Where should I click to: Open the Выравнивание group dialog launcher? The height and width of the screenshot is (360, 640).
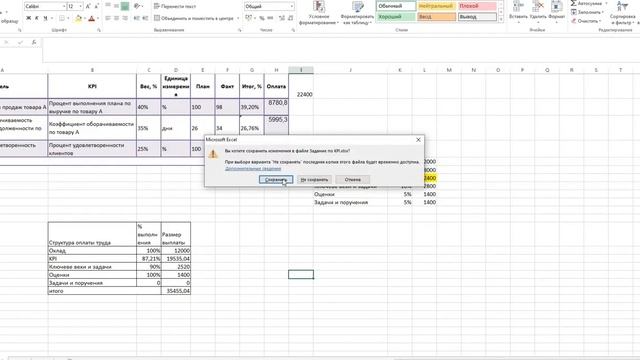point(240,30)
